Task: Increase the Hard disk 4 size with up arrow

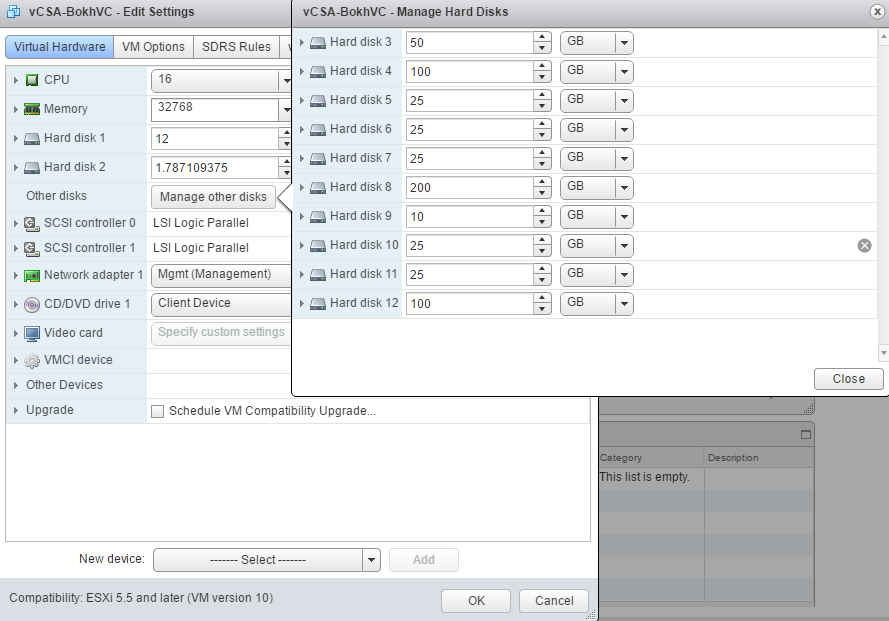Action: coord(542,66)
